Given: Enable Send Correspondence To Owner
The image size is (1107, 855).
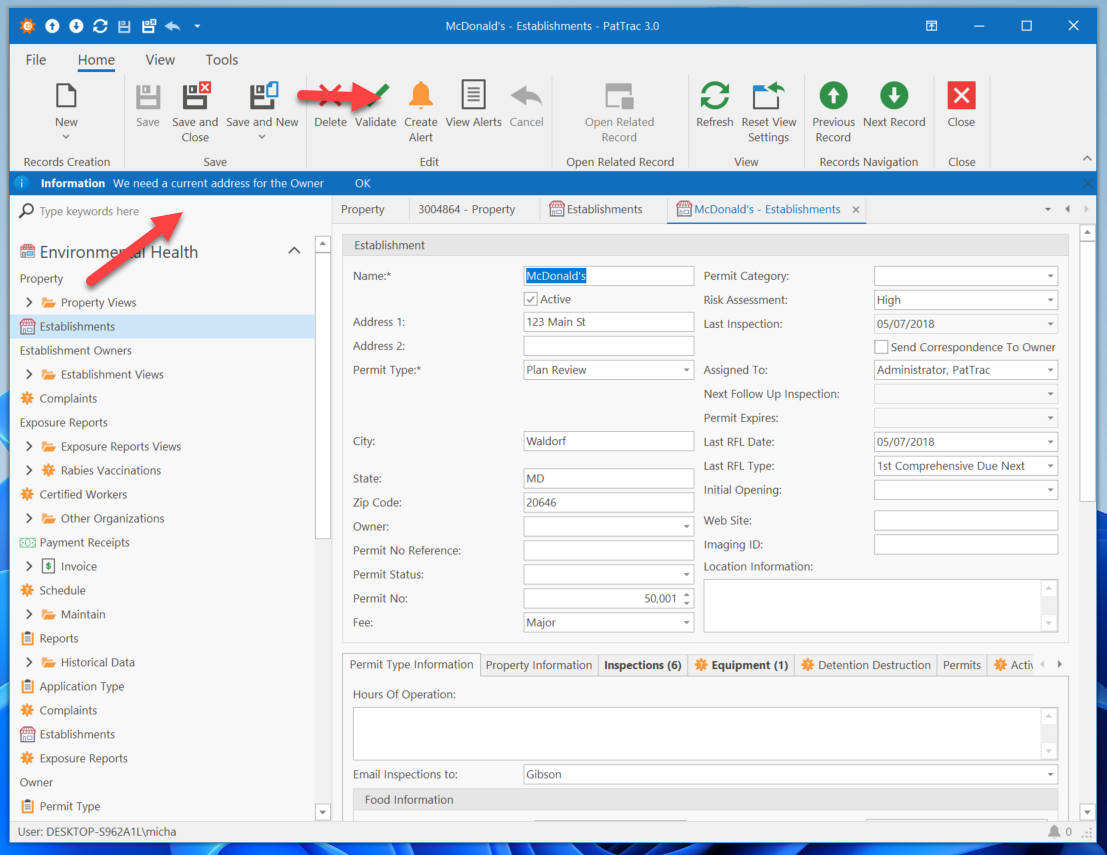Looking at the screenshot, I should click(x=881, y=347).
